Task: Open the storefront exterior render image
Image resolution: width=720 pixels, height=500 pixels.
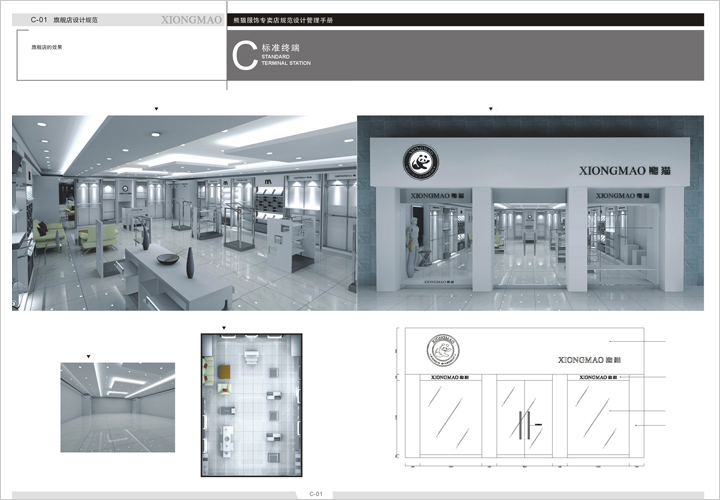Action: point(530,213)
